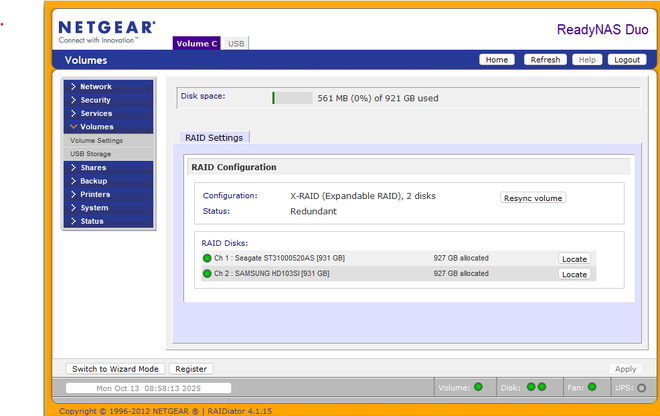The height and width of the screenshot is (416, 660).
Task: Open USB Storage submenu item
Action: tap(109, 154)
